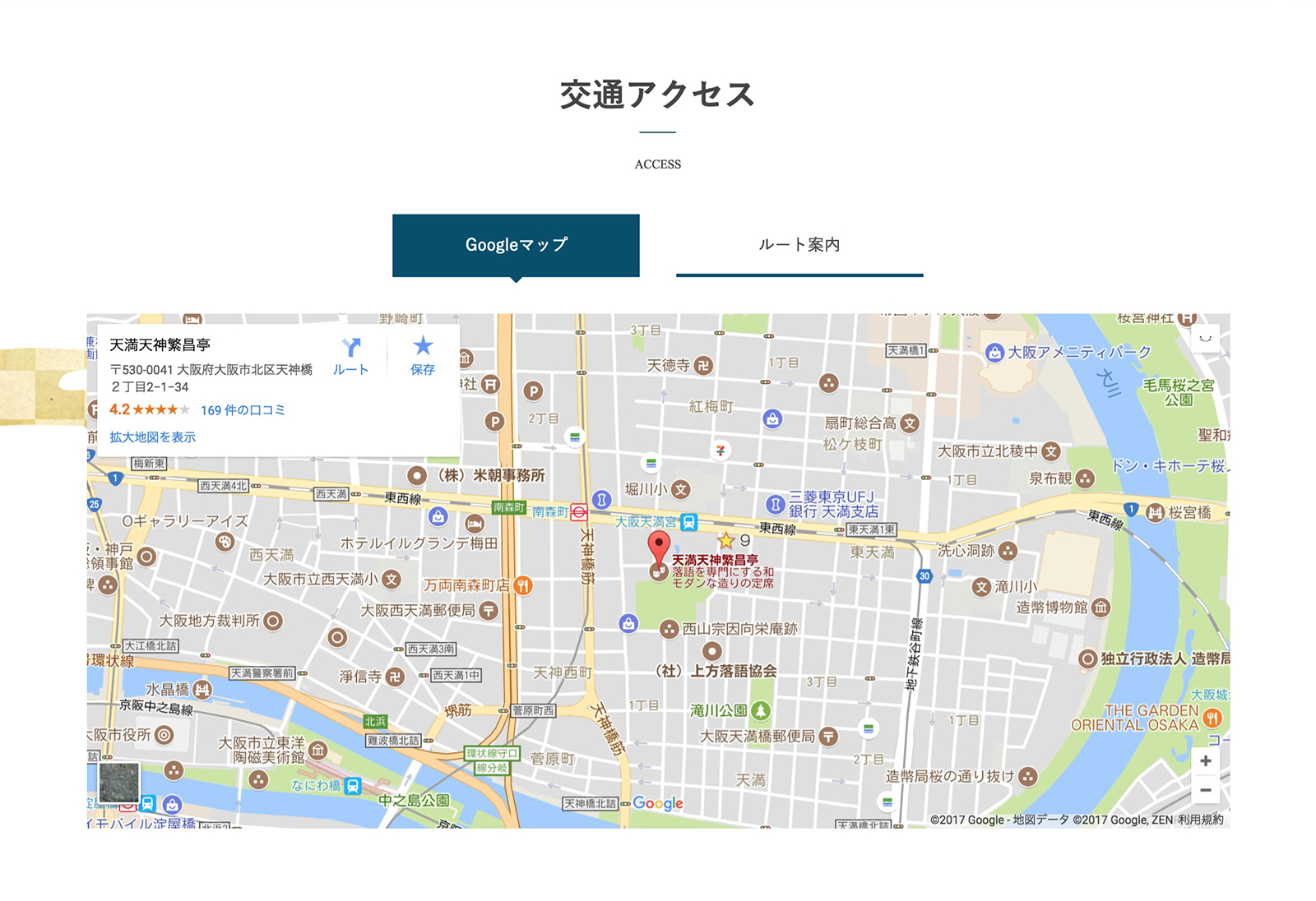The height and width of the screenshot is (901, 1316).
Task: Zoom in with the plus button
Action: click(x=1205, y=761)
